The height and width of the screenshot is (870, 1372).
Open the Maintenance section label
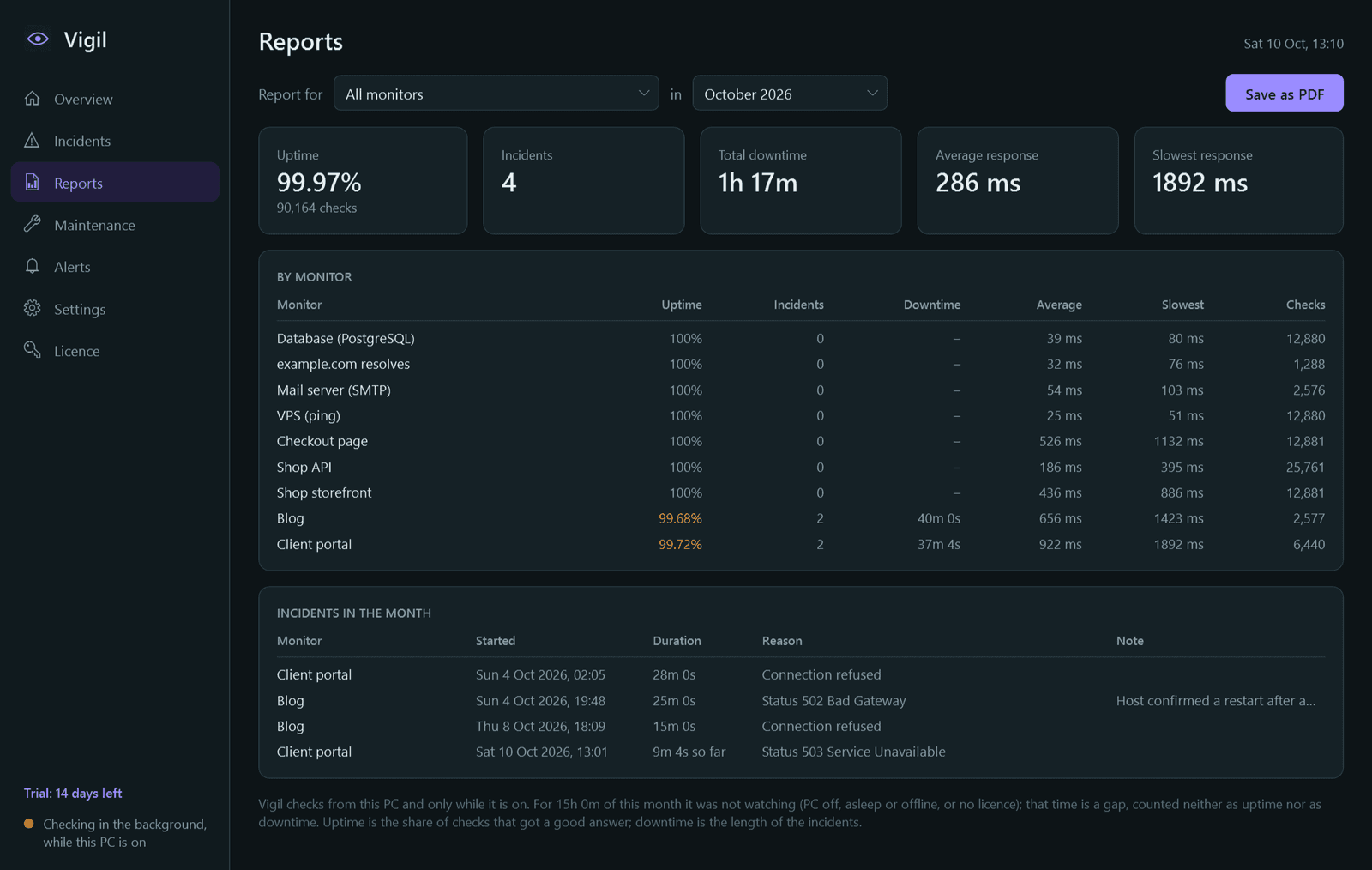click(94, 226)
